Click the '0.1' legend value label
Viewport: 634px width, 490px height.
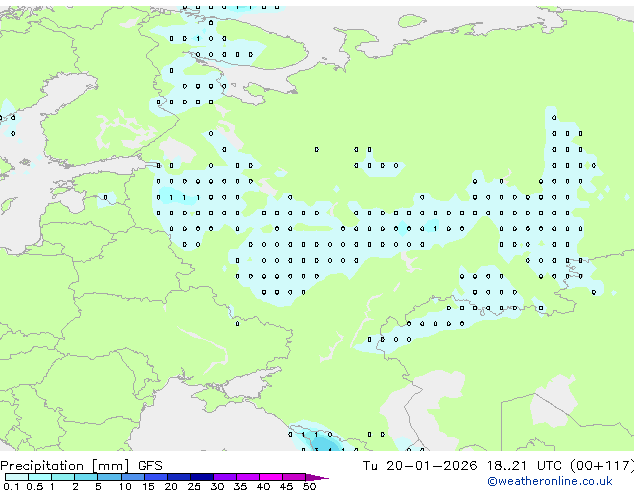[x=11, y=486]
